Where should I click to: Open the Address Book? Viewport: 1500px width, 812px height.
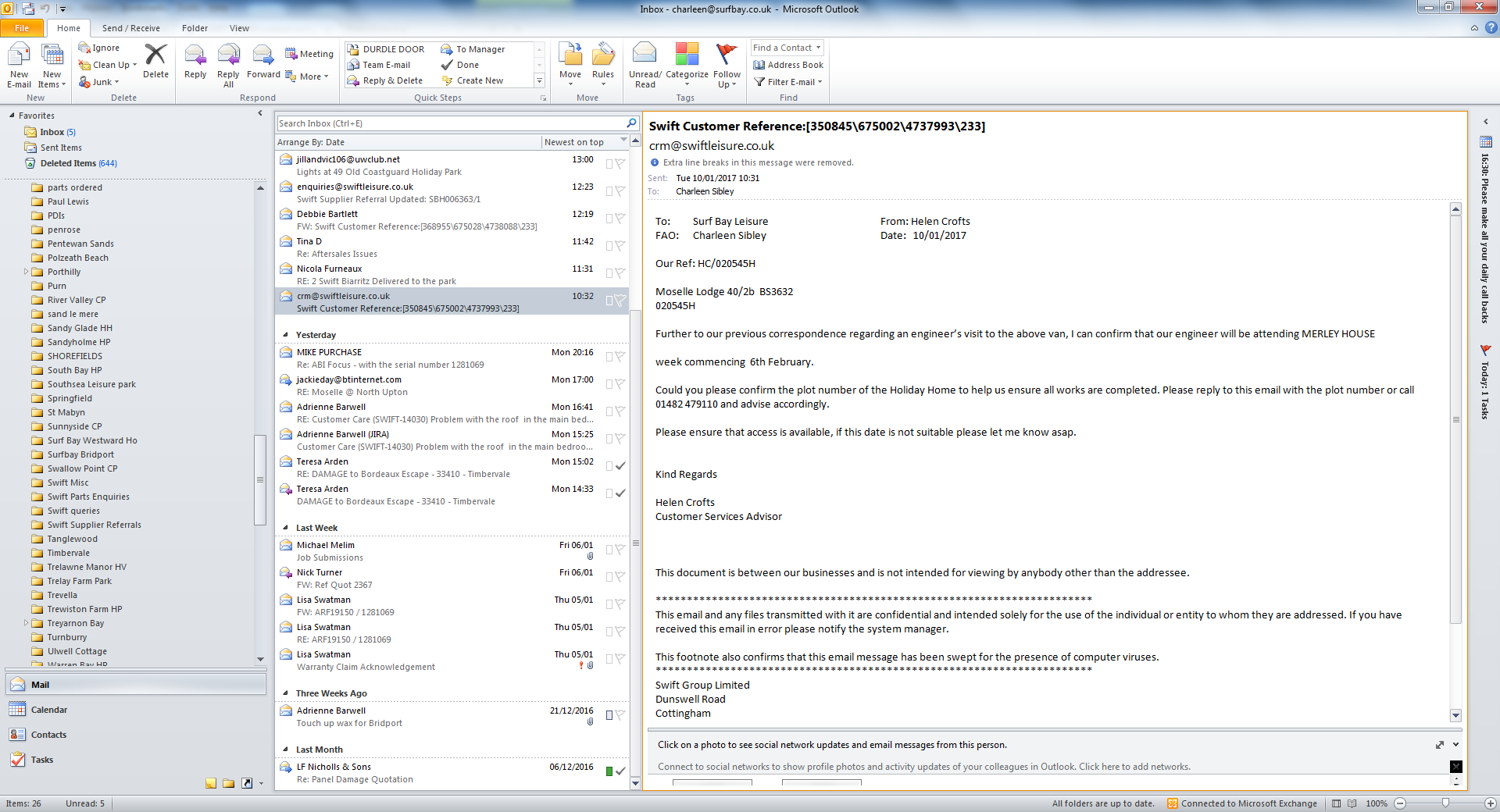click(x=788, y=65)
